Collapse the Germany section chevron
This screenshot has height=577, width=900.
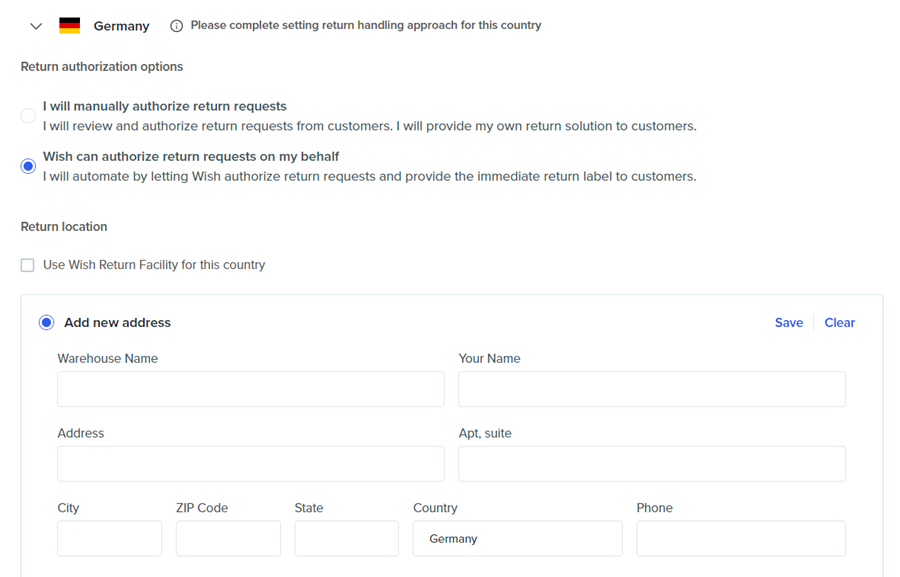(36, 26)
